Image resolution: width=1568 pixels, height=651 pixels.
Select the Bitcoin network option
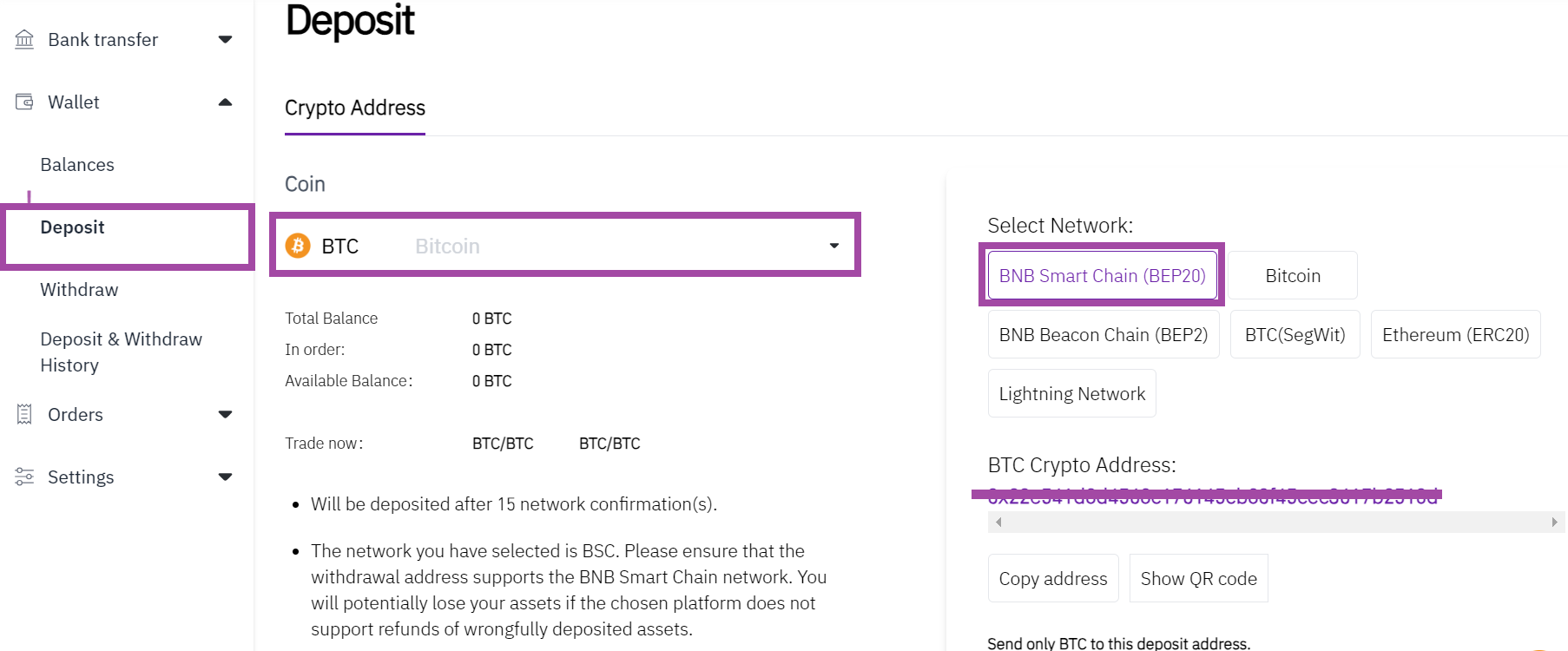(x=1293, y=275)
